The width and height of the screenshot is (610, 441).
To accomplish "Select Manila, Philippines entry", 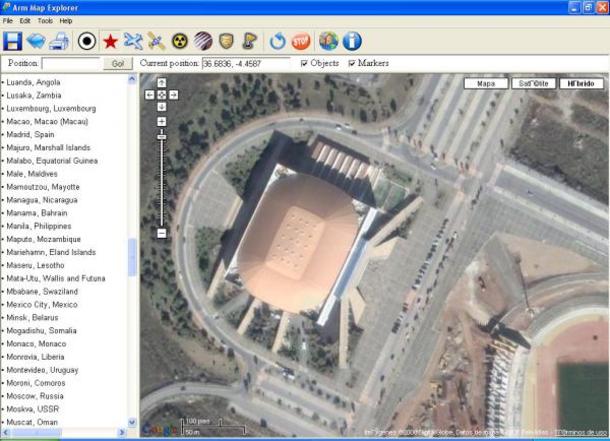I will pos(39,226).
